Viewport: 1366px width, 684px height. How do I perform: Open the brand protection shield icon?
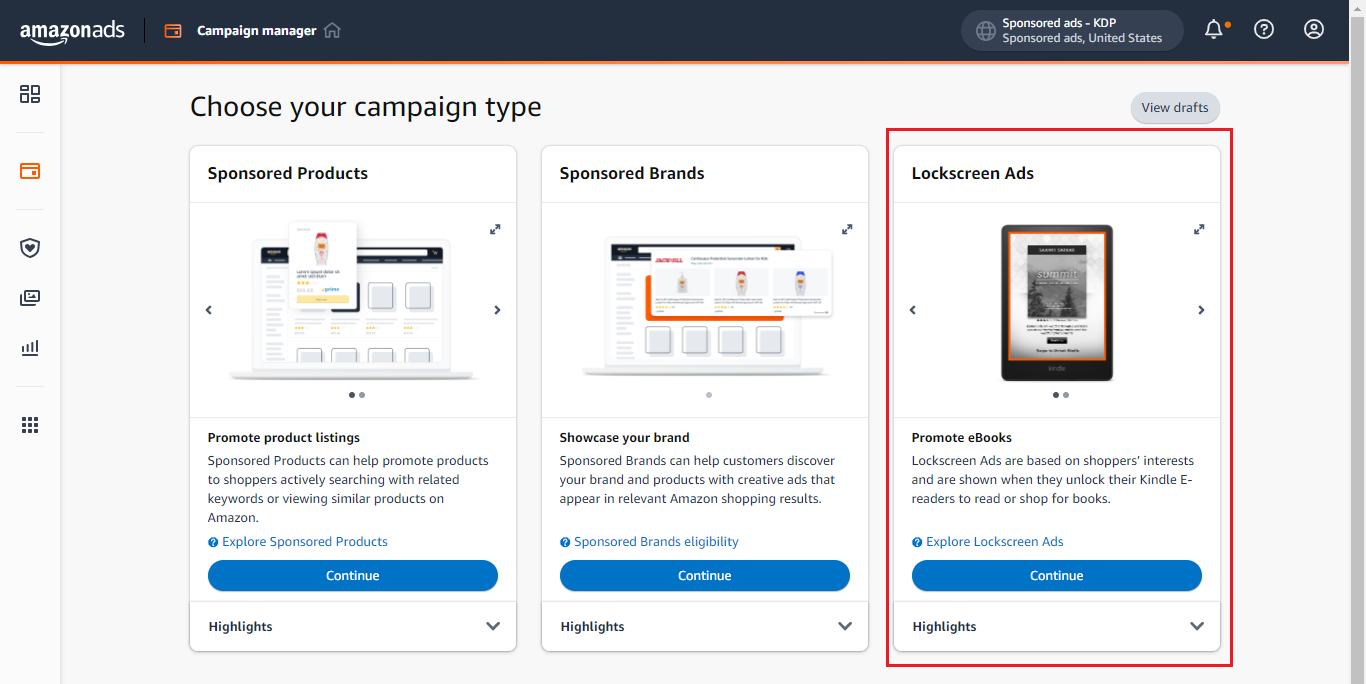click(x=30, y=248)
